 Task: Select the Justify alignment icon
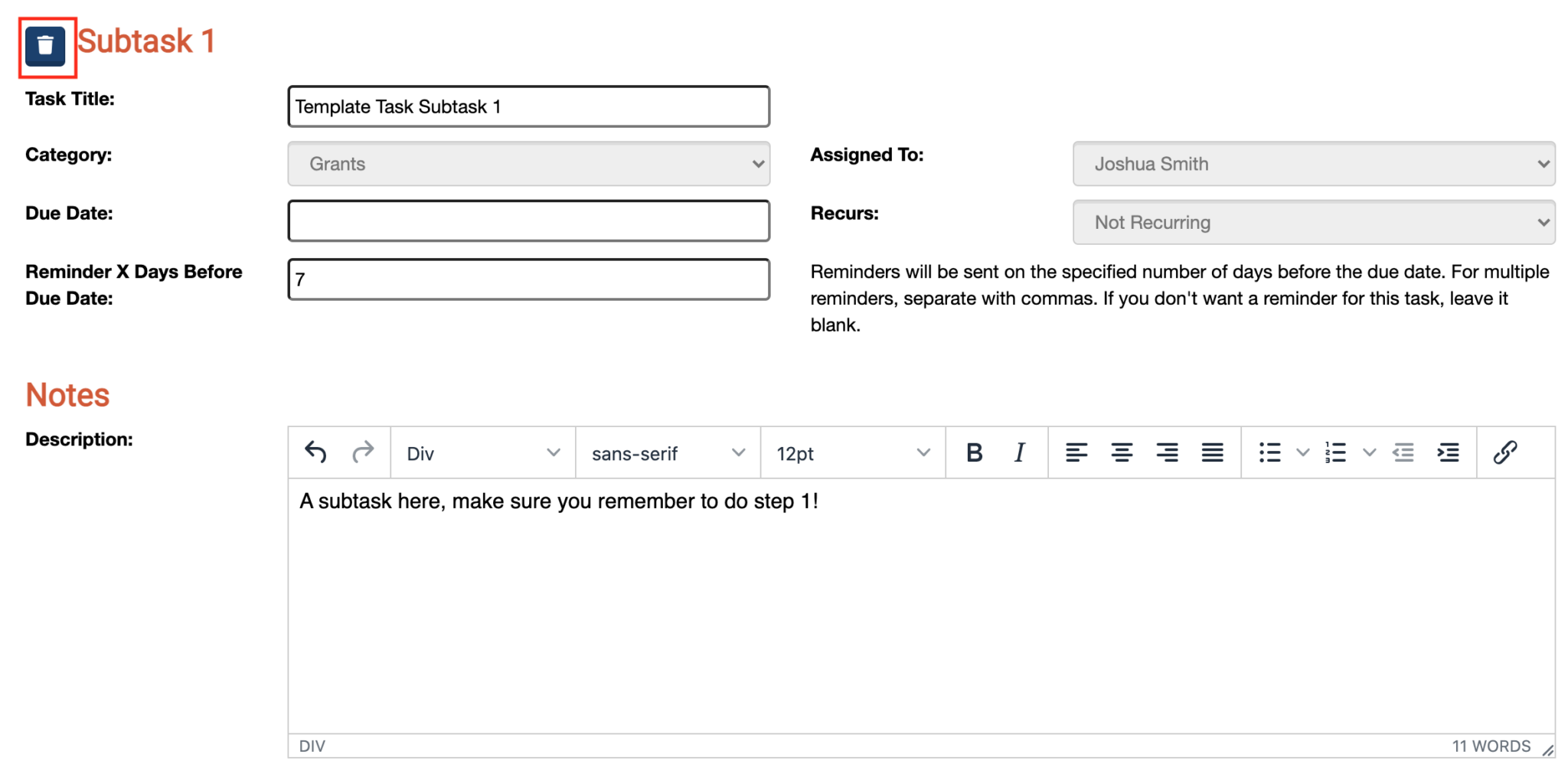1213,452
